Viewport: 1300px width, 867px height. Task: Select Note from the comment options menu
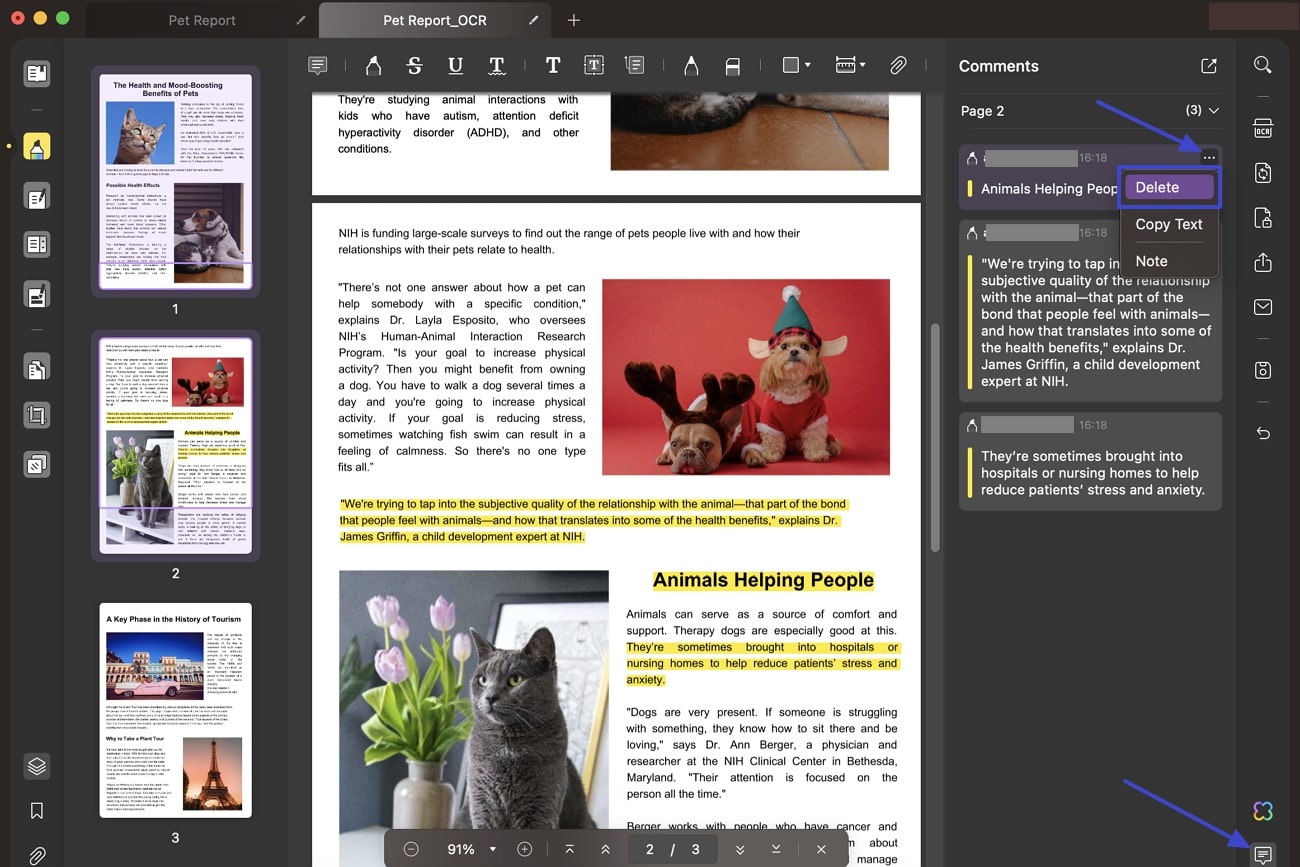[x=1151, y=261]
